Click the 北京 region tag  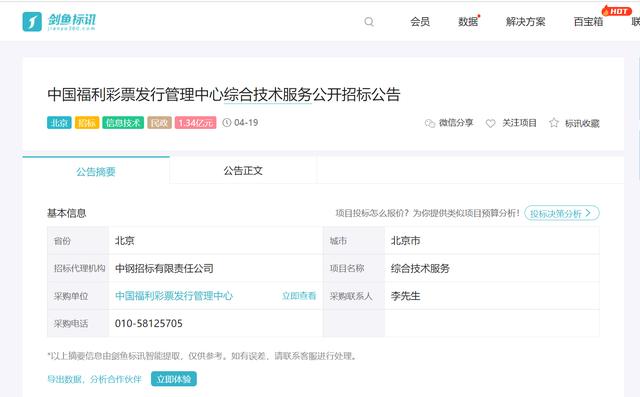59,123
